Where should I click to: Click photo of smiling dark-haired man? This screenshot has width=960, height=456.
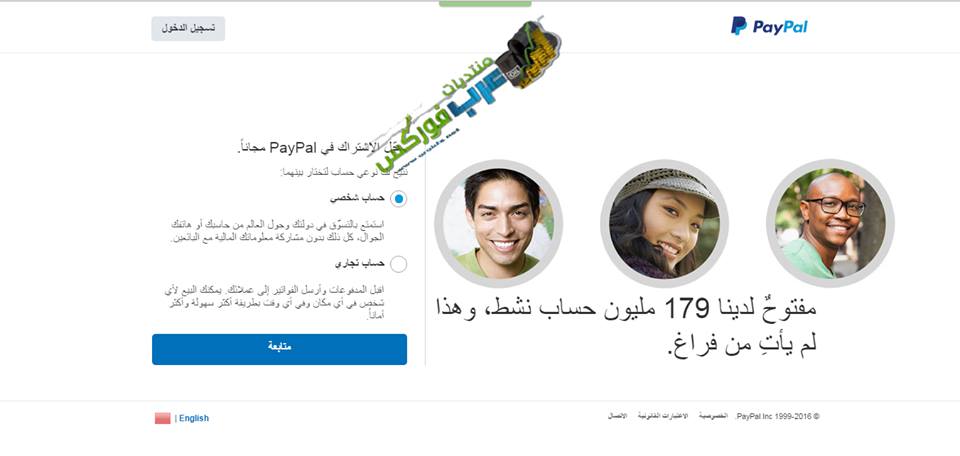click(498, 223)
